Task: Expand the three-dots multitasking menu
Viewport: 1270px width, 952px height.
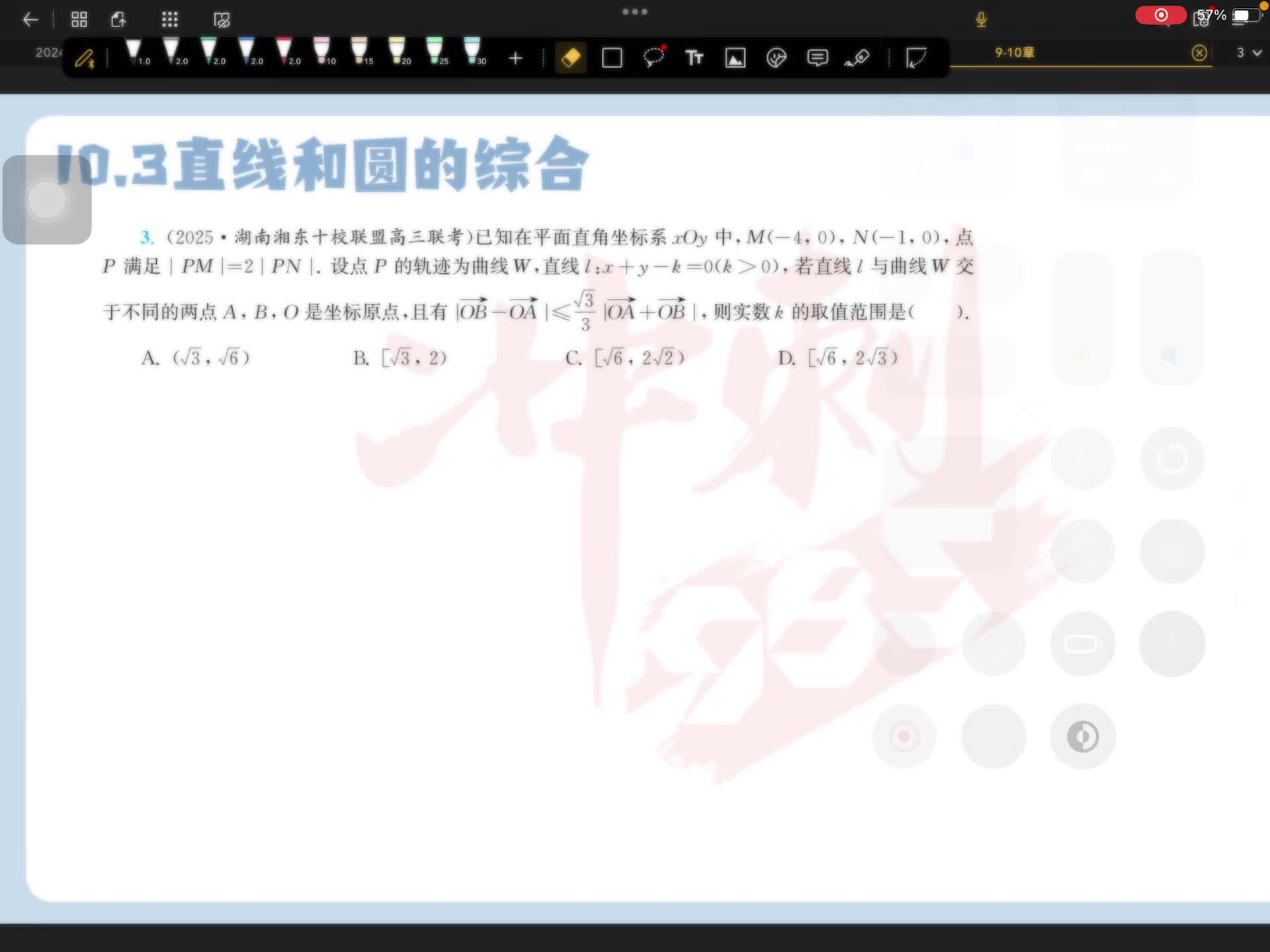Action: pyautogui.click(x=634, y=12)
